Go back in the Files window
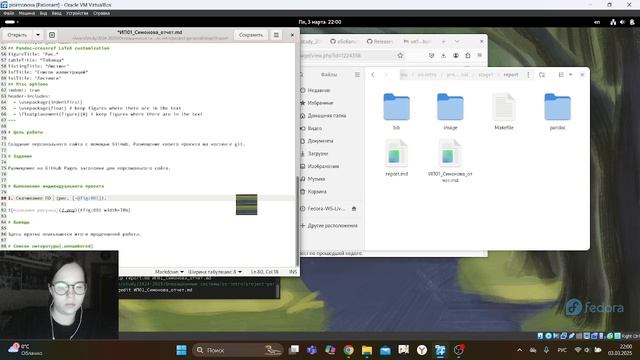Screen dimensions: 640x360 (373, 75)
